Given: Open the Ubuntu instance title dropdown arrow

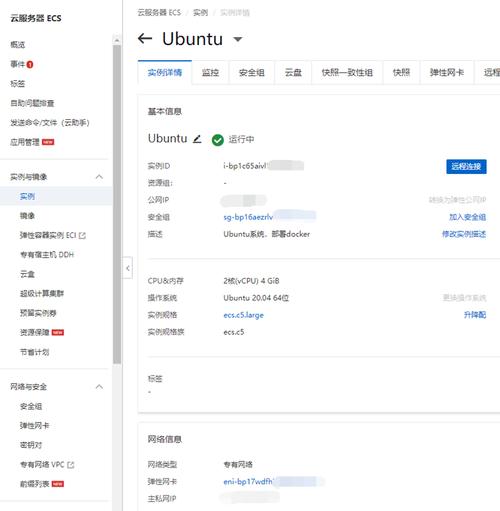Looking at the screenshot, I should pyautogui.click(x=238, y=39).
